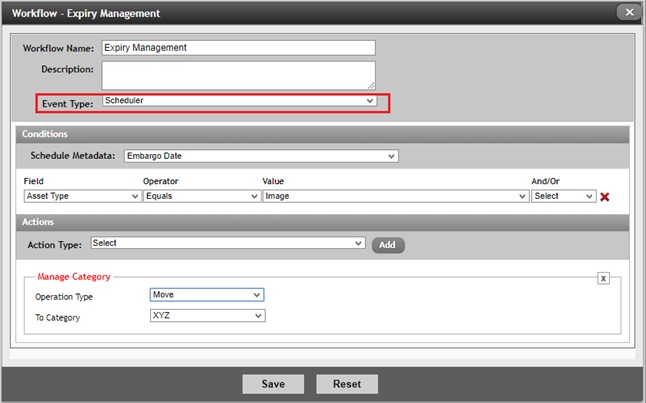This screenshot has width=646, height=403.
Task: Focus the Description text area
Action: tap(239, 75)
